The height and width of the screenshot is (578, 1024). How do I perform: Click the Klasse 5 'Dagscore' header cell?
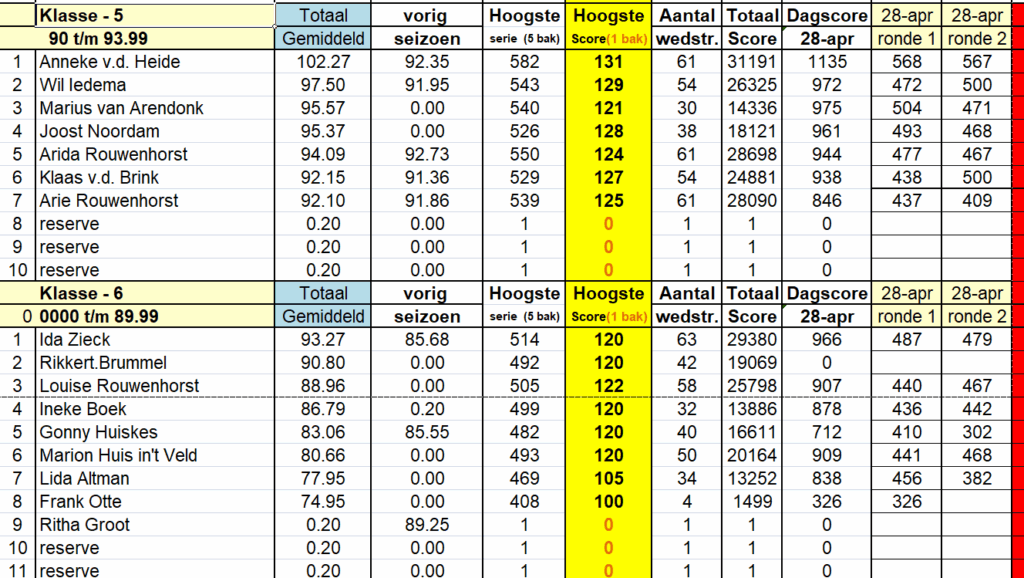point(826,15)
